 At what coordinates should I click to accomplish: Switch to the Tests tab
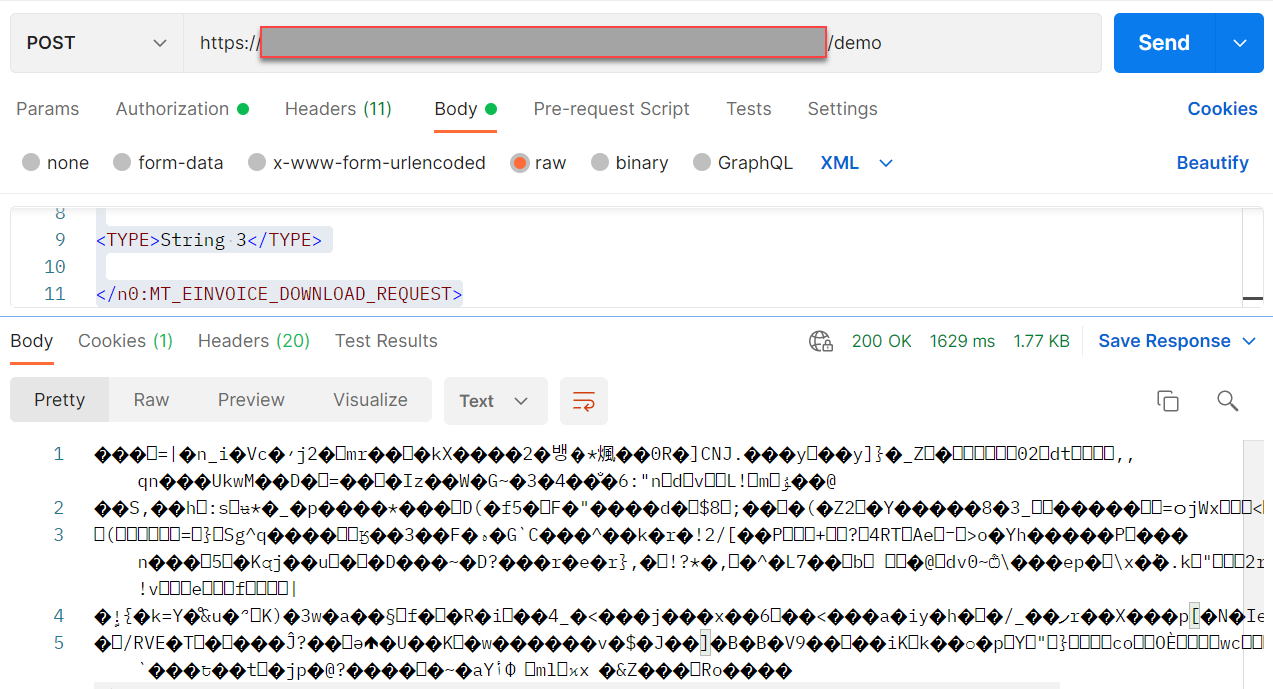pos(749,109)
